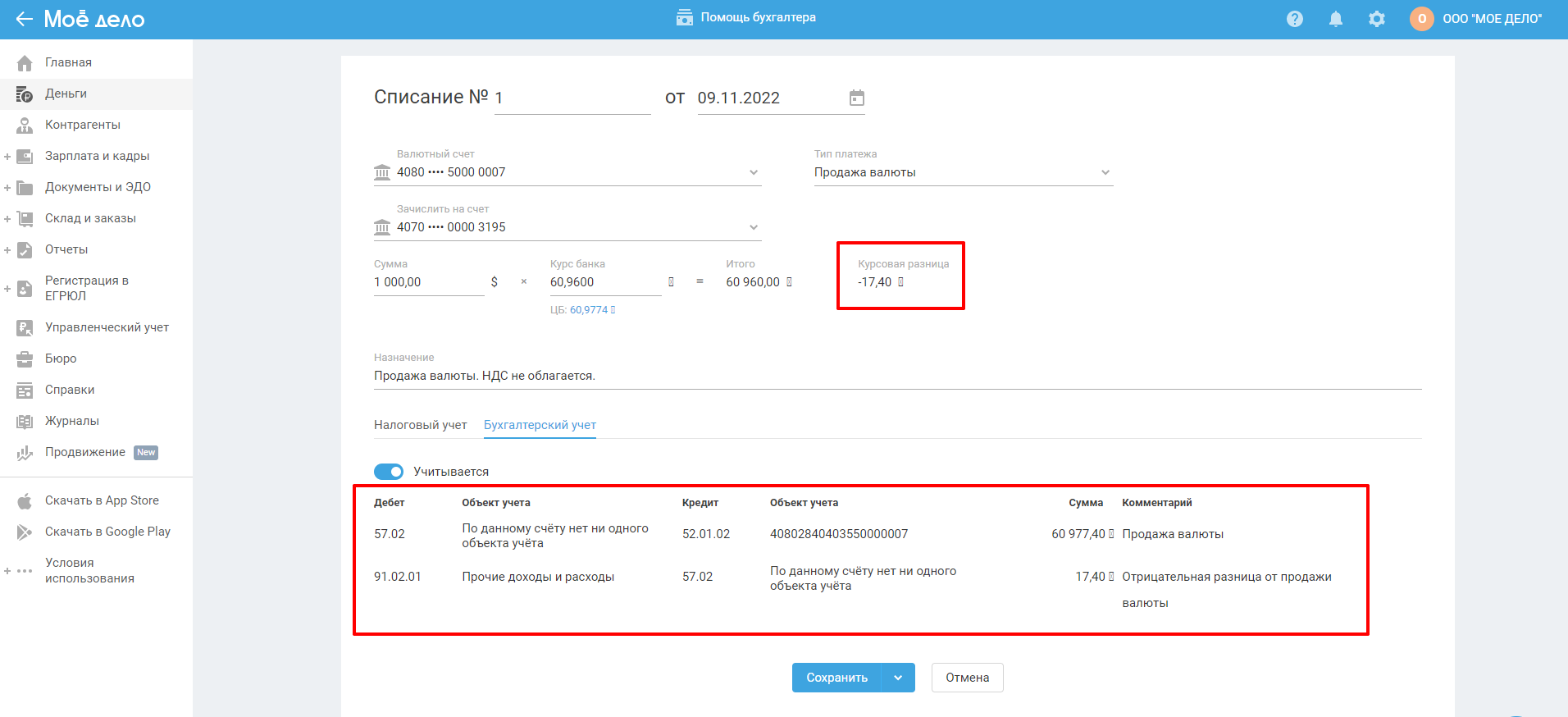
Task: Click the Отмена button
Action: 968,678
